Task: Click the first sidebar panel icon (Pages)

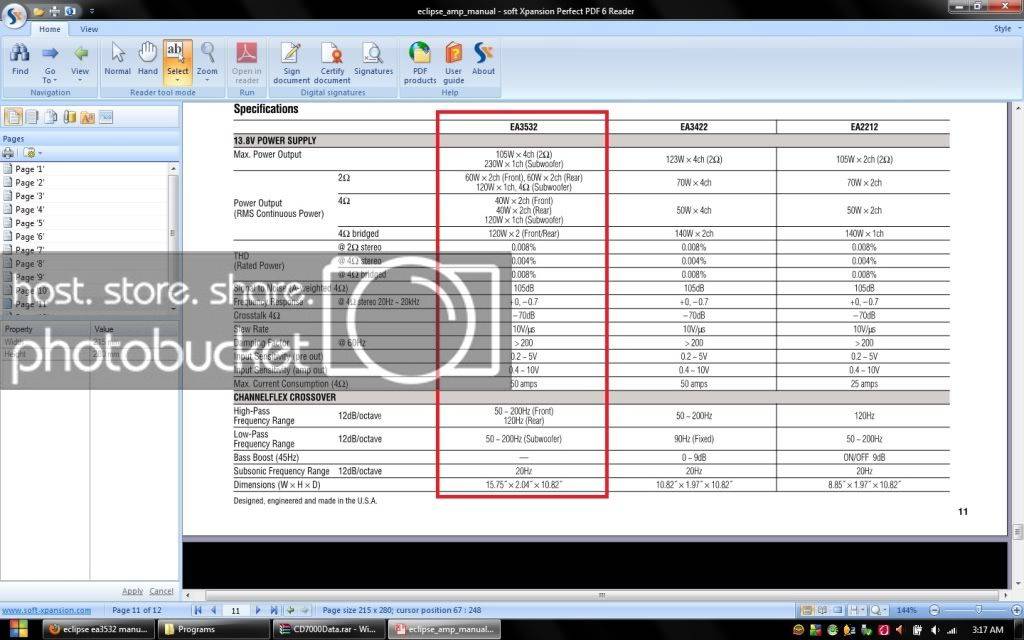Action: point(12,117)
